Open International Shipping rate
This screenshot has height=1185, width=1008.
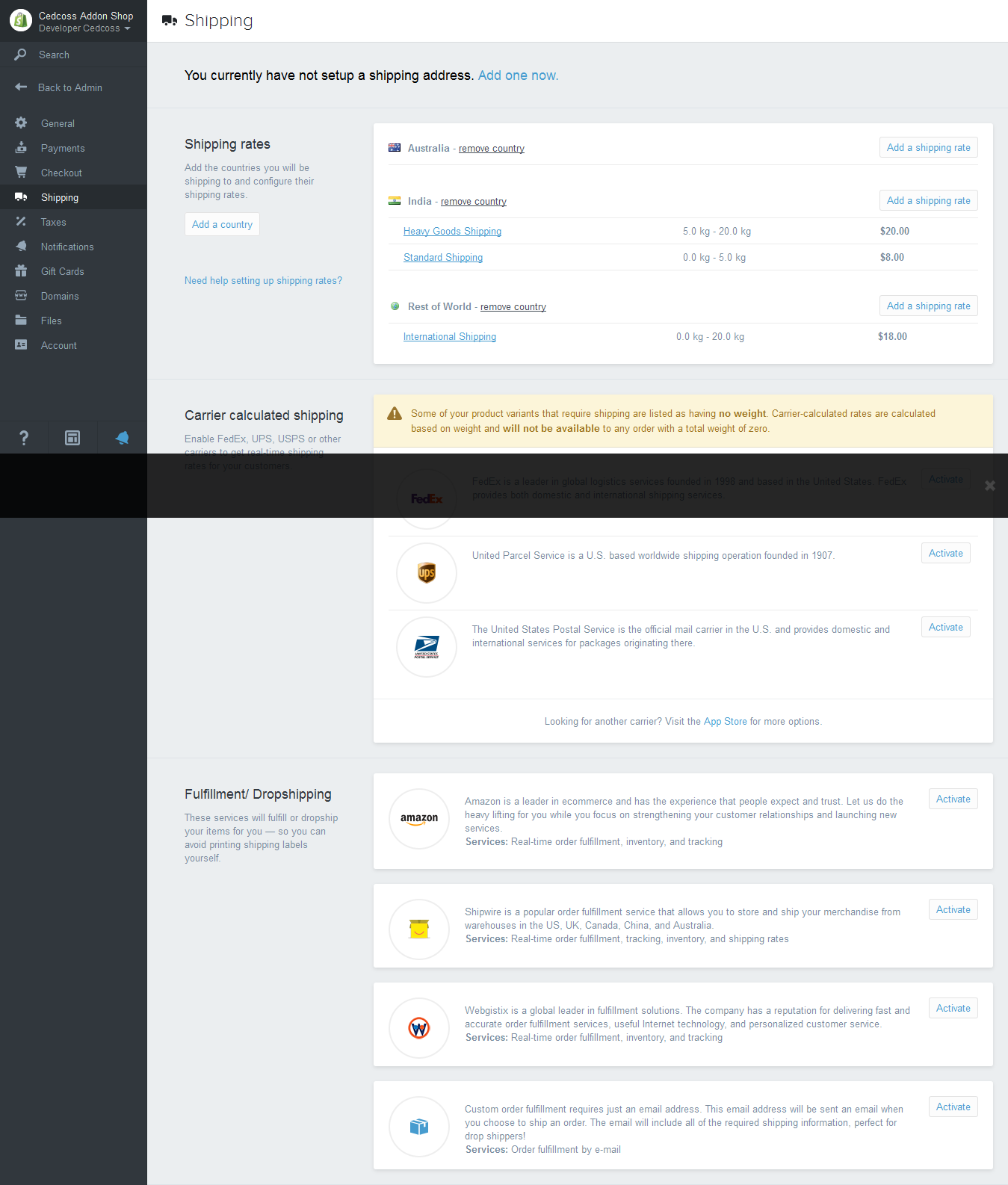point(450,337)
